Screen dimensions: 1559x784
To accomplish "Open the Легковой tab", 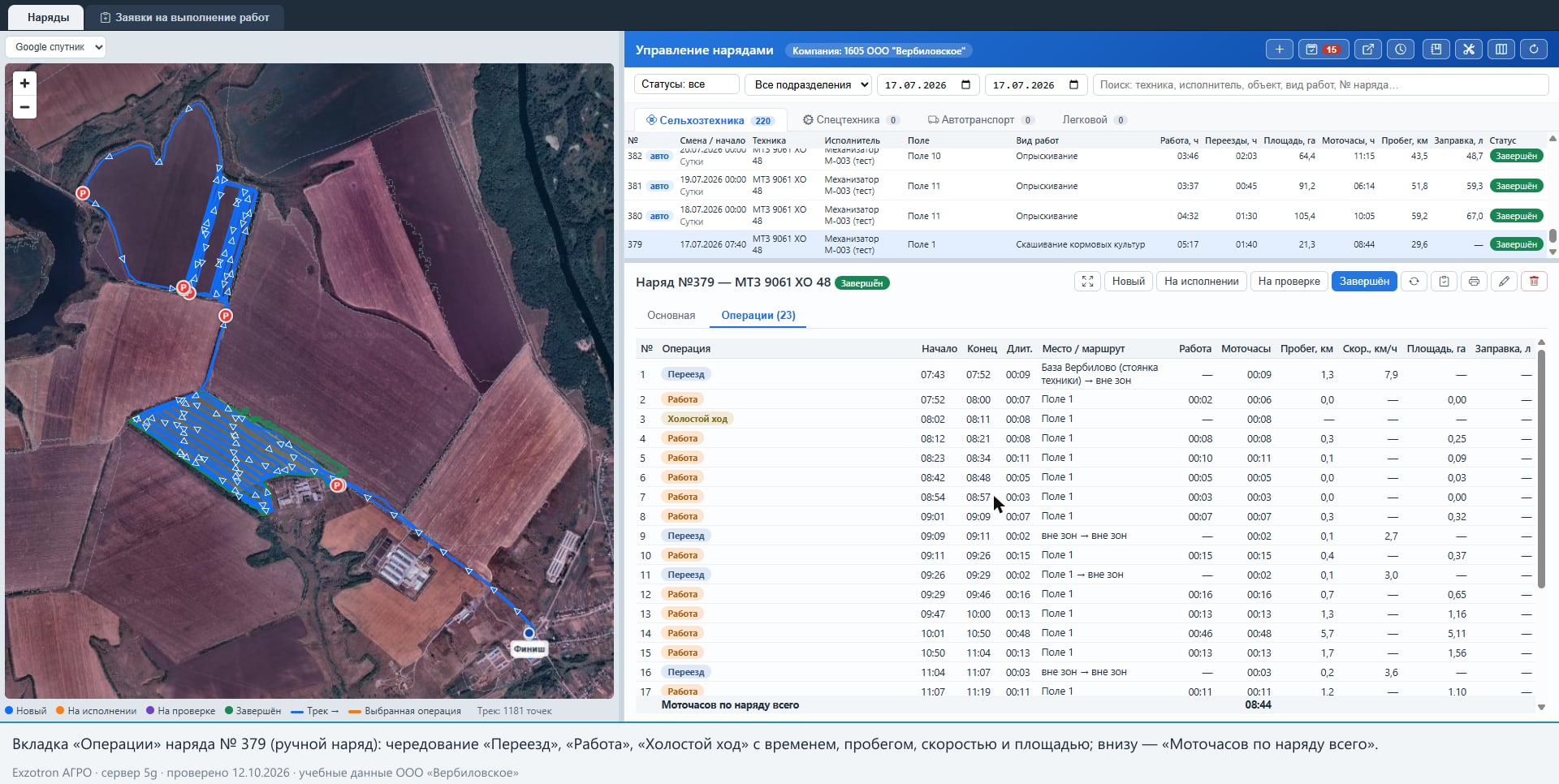I will pyautogui.click(x=1094, y=120).
